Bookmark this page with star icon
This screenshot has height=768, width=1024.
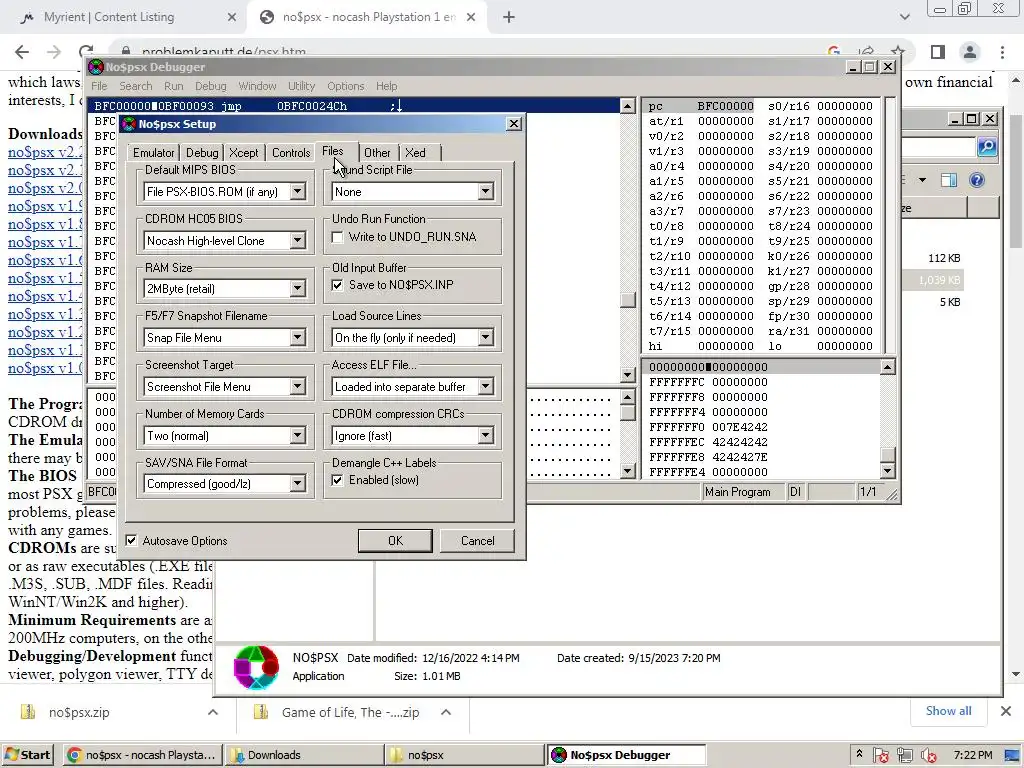click(898, 52)
